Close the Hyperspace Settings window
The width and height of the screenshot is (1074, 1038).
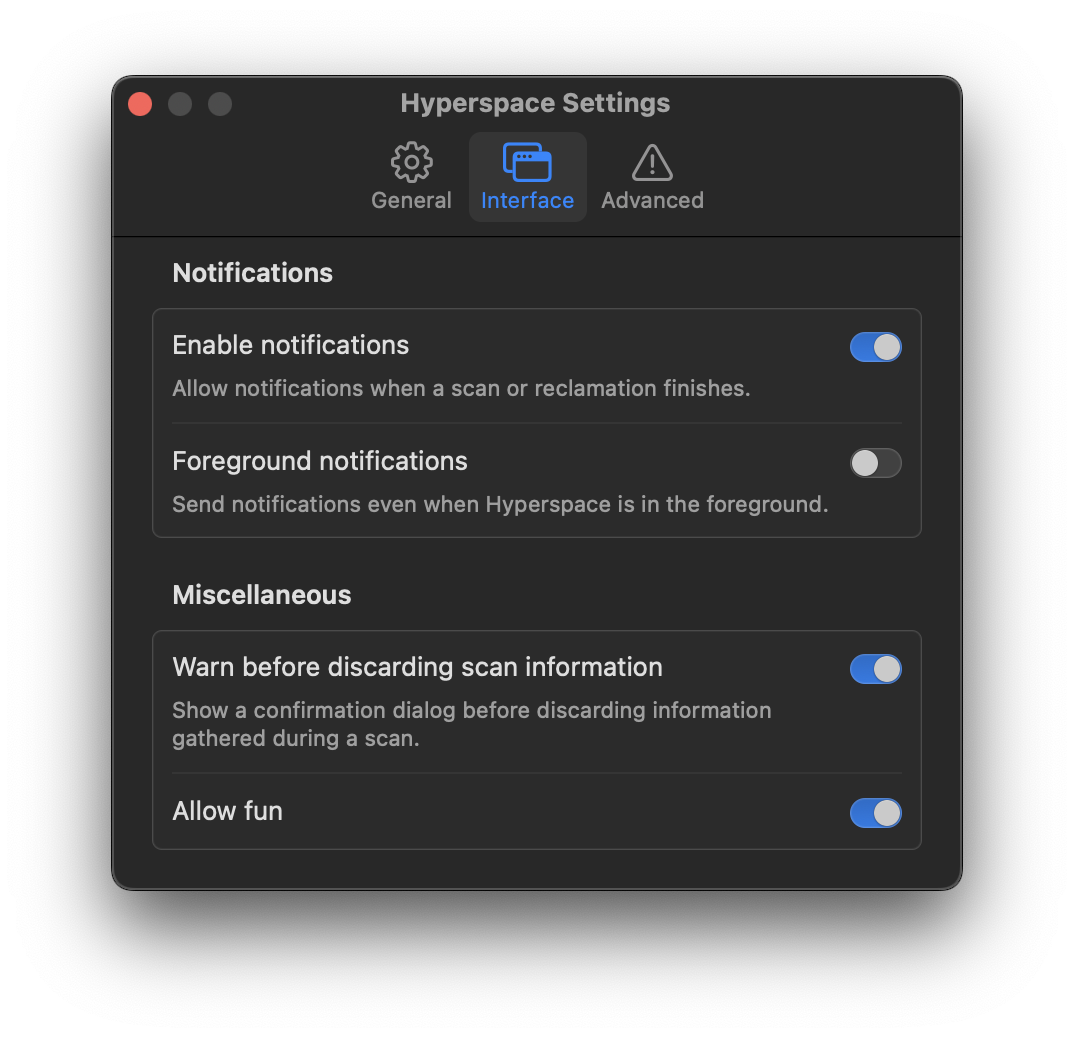(x=140, y=104)
